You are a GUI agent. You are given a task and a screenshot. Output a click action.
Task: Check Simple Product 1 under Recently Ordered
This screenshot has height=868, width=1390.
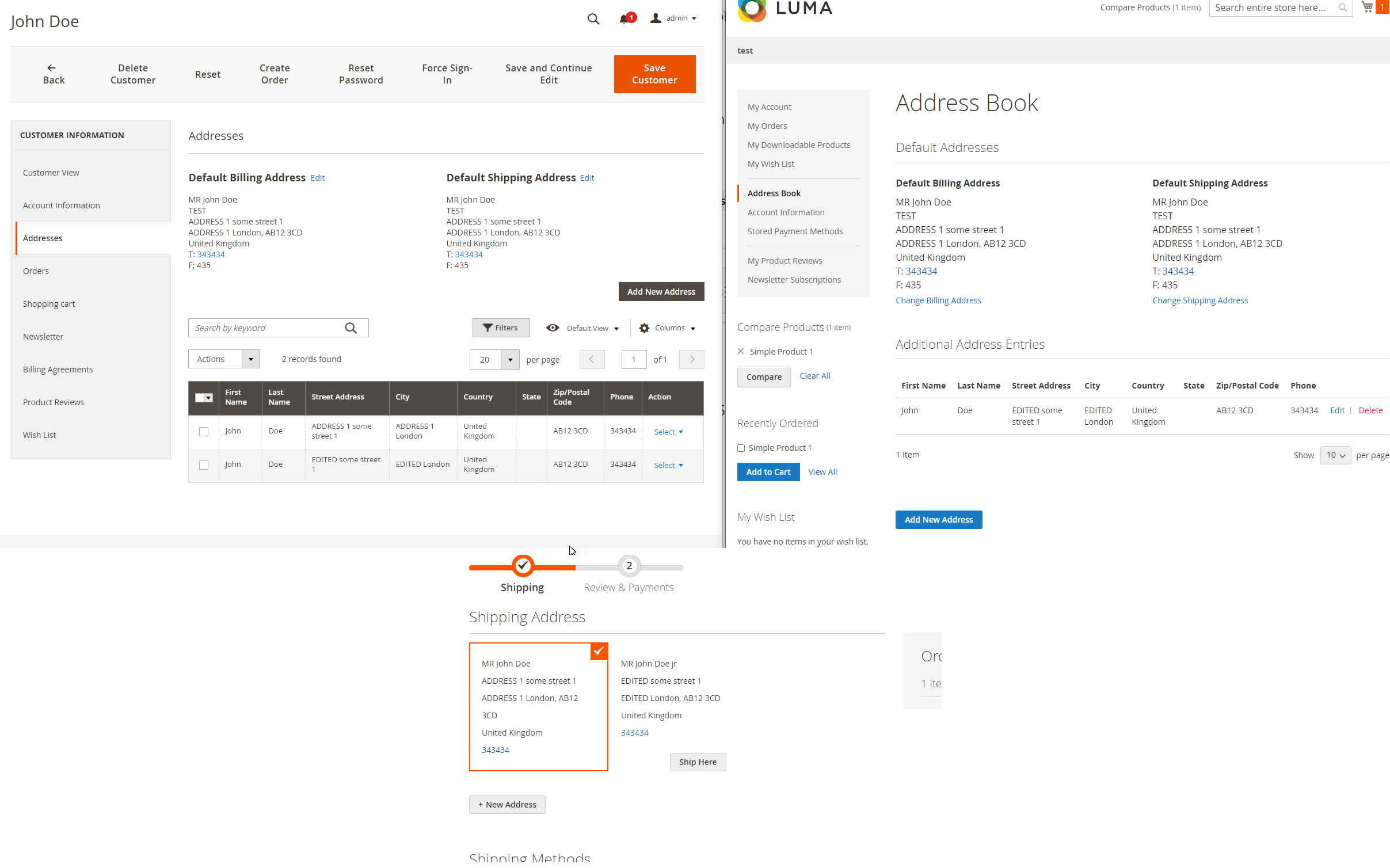pyautogui.click(x=741, y=448)
